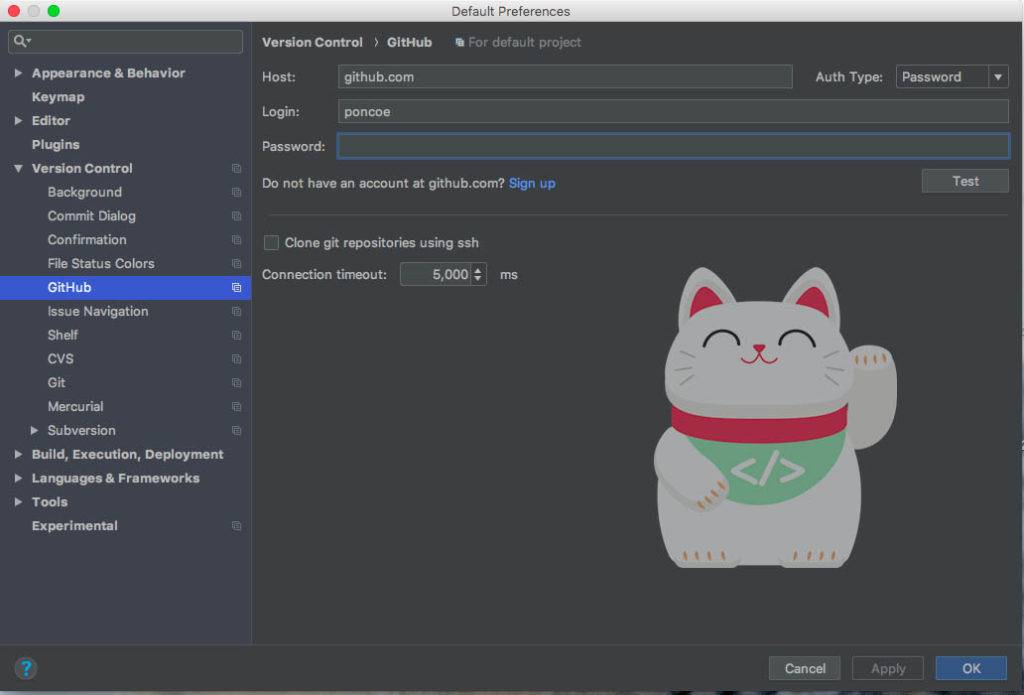Click Version Control in the breadcrumb
This screenshot has width=1024, height=695.
point(312,42)
